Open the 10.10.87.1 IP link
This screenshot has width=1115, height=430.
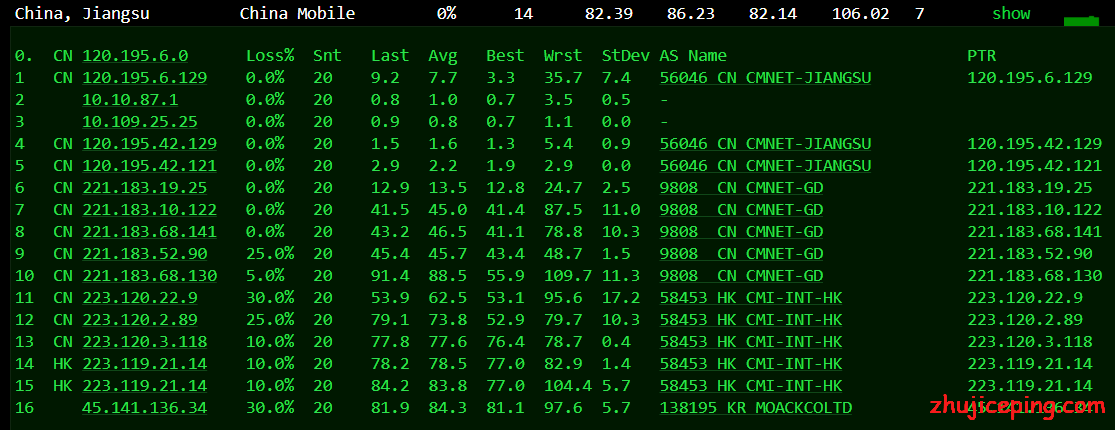click(130, 100)
